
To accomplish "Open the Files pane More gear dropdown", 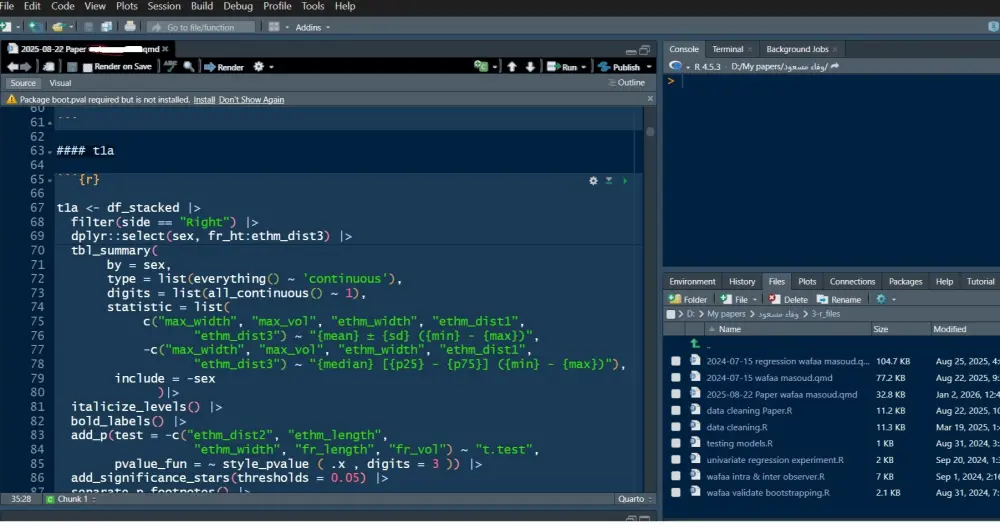I will click(x=886, y=299).
